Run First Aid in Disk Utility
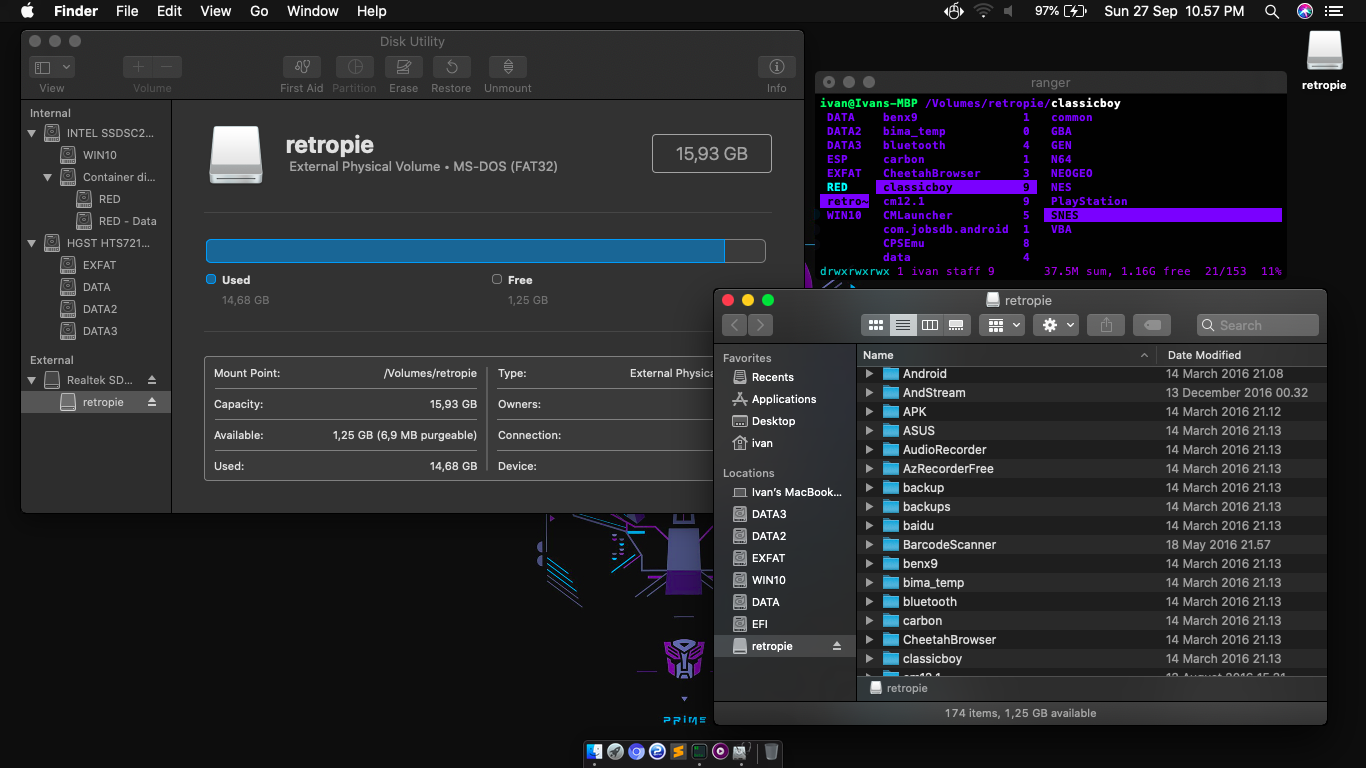Image resolution: width=1366 pixels, height=768 pixels. [301, 67]
